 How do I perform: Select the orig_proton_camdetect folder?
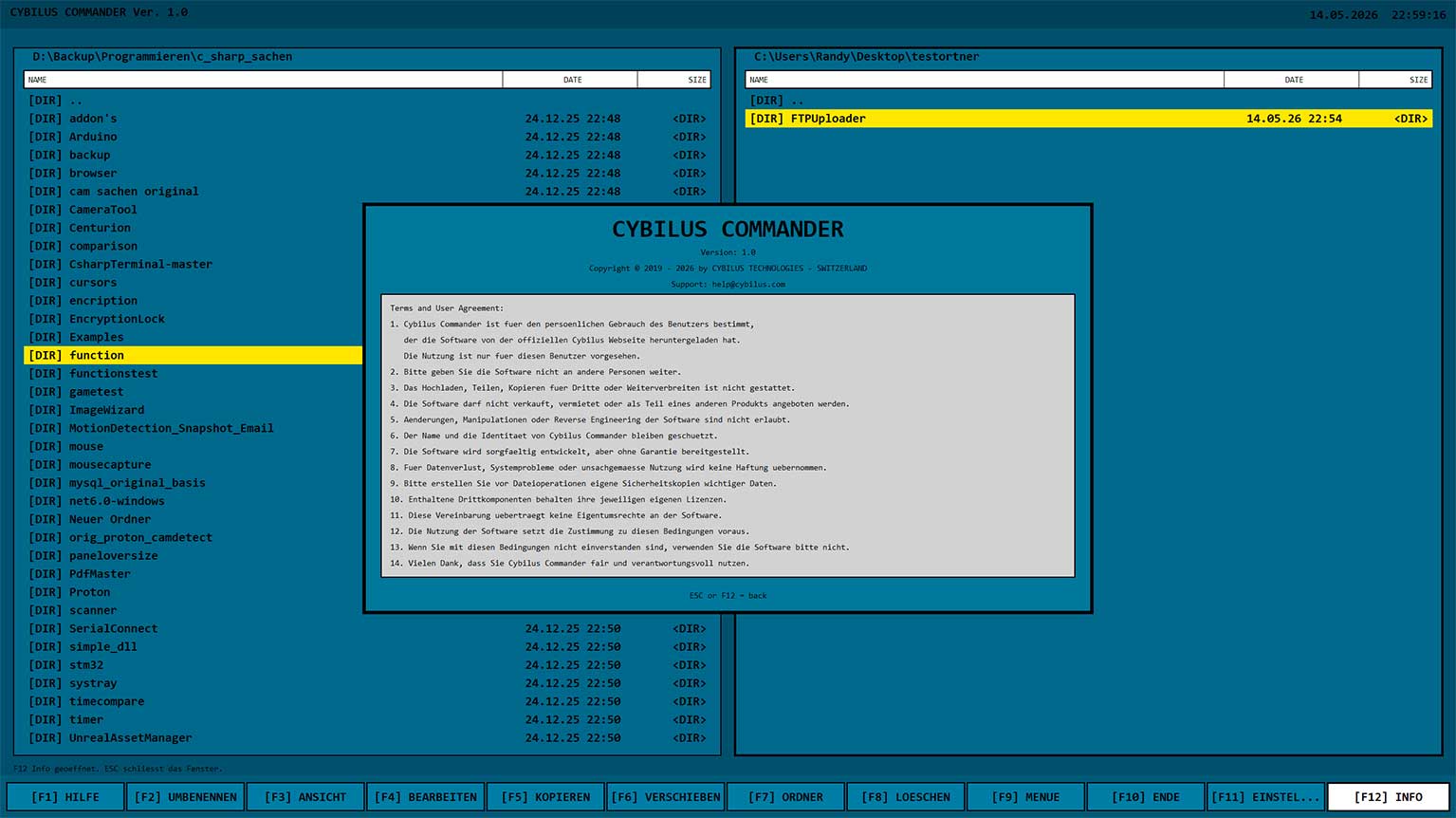(194, 537)
